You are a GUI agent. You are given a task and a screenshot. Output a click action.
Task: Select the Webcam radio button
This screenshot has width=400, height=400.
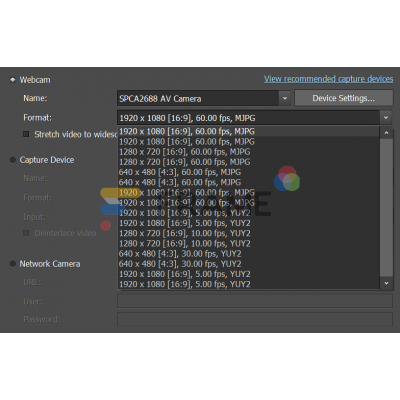pyautogui.click(x=13, y=80)
